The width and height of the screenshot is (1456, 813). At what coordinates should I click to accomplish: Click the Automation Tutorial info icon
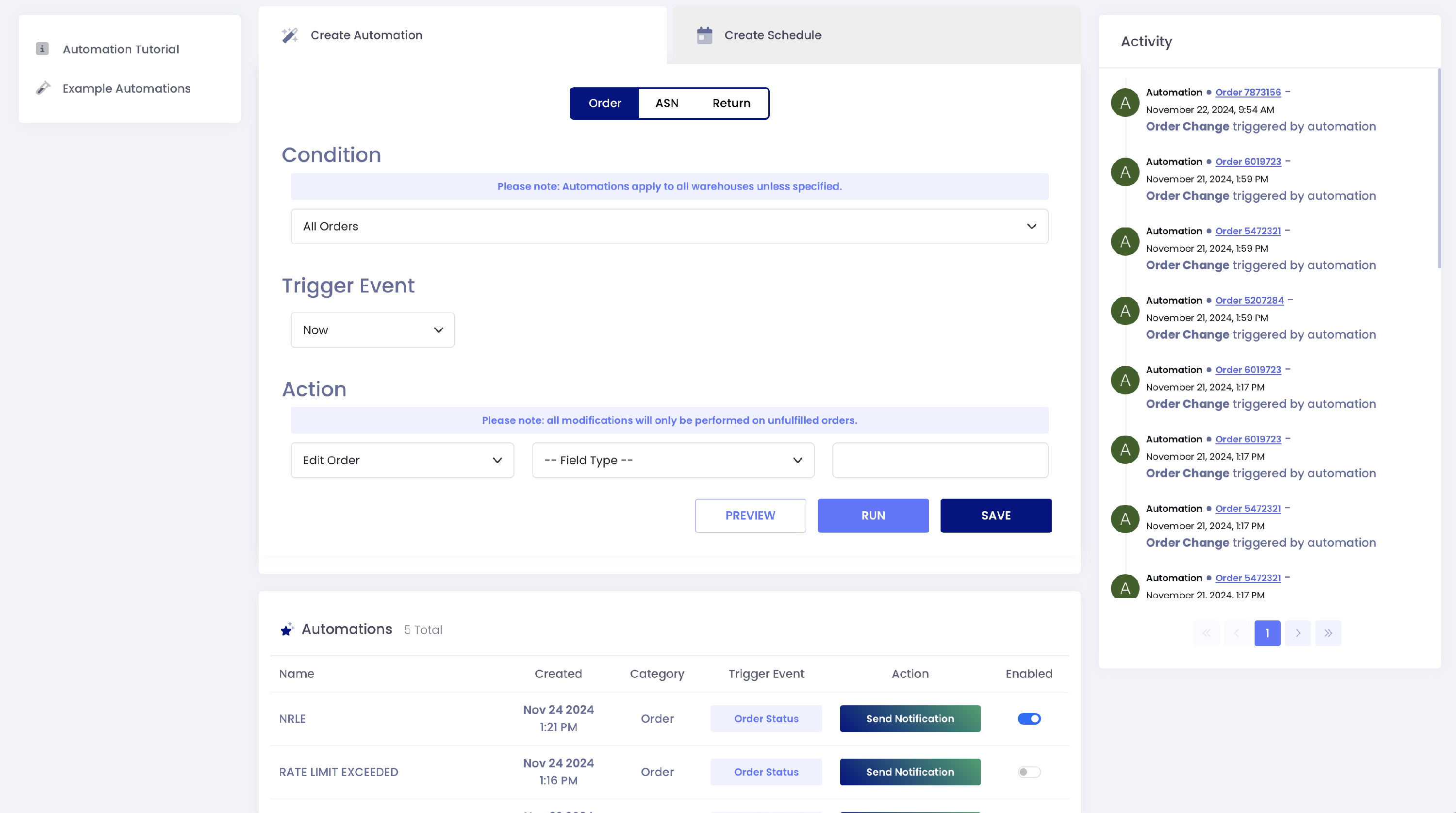pos(42,49)
